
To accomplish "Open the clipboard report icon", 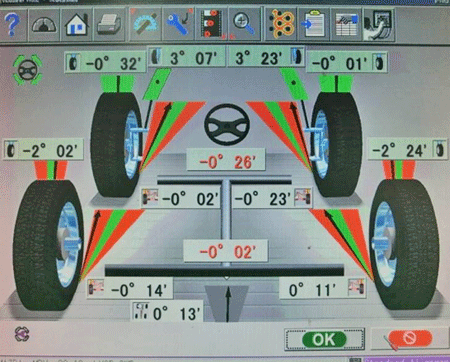I will pos(314,25).
